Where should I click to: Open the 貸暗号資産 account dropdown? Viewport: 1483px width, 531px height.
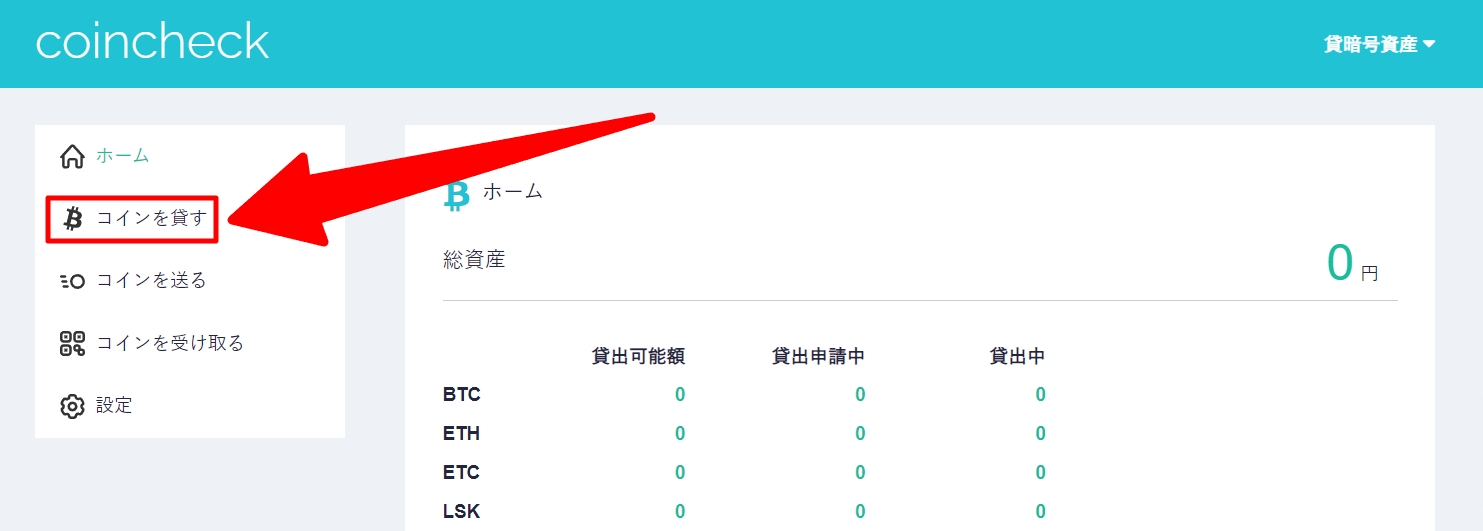(x=1379, y=44)
